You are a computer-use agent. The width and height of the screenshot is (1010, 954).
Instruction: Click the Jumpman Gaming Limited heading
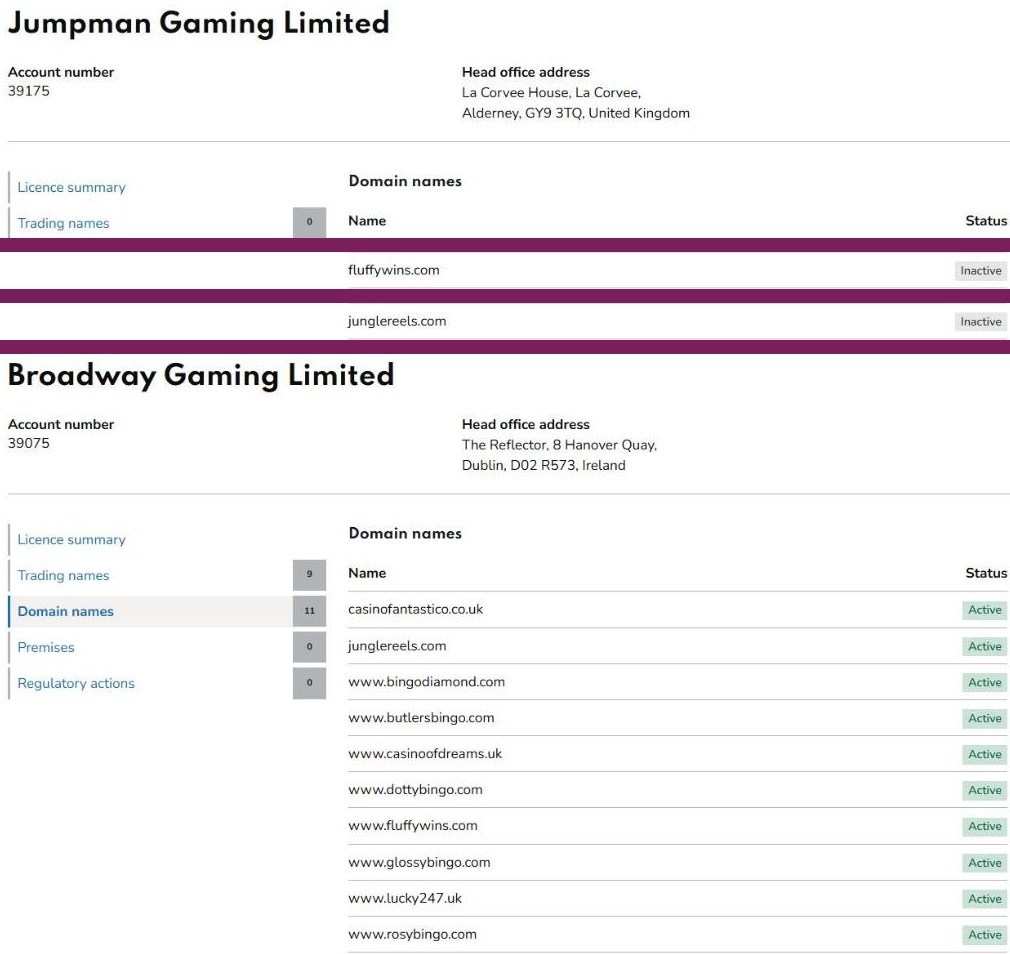point(198,24)
